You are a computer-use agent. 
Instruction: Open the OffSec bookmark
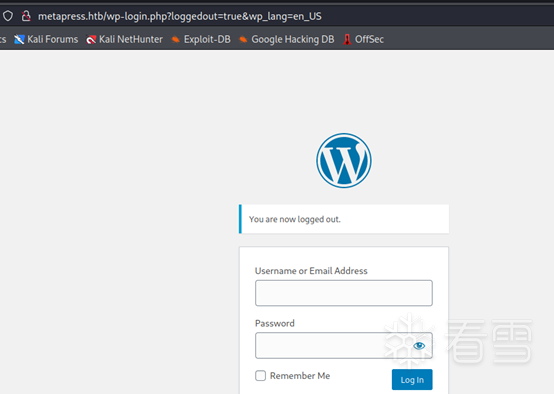363,39
